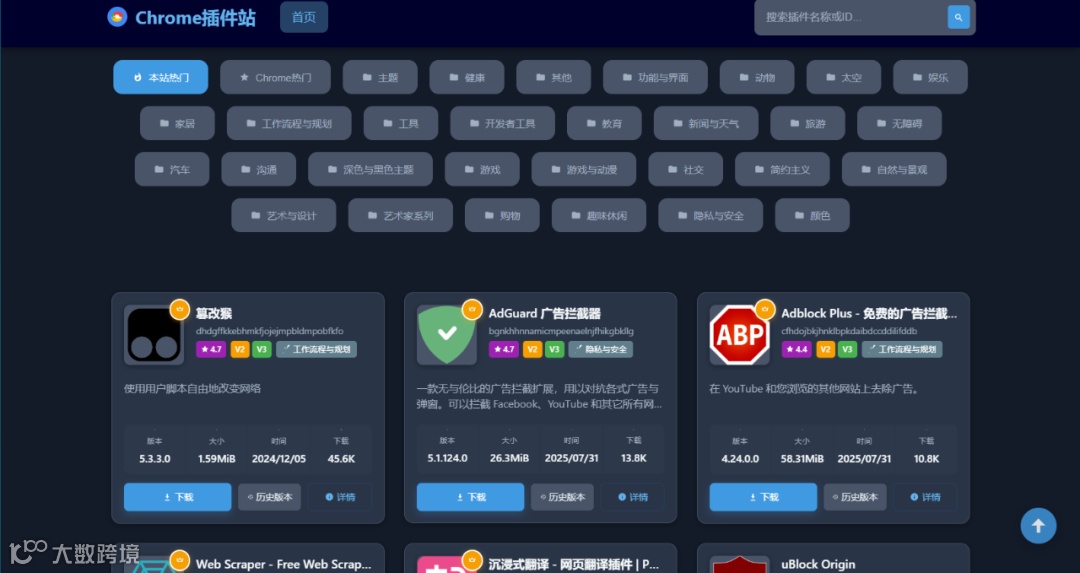
Task: Click the 篡改猴 extension icon
Action: coord(154,335)
